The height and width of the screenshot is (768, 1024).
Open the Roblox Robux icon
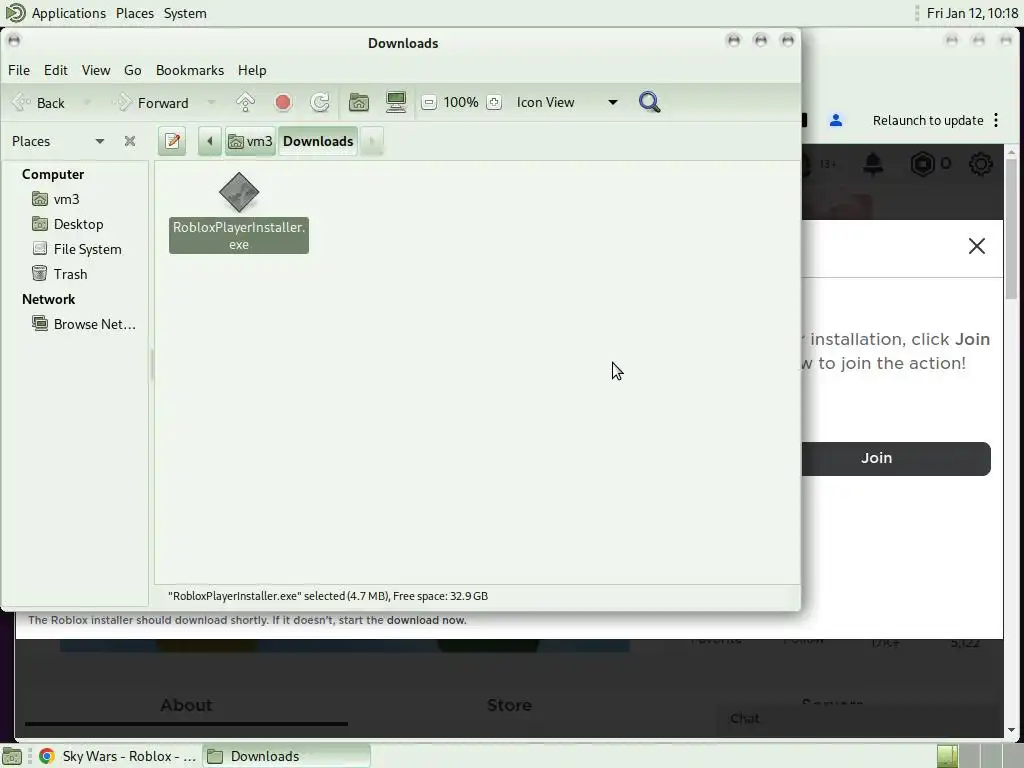922,164
